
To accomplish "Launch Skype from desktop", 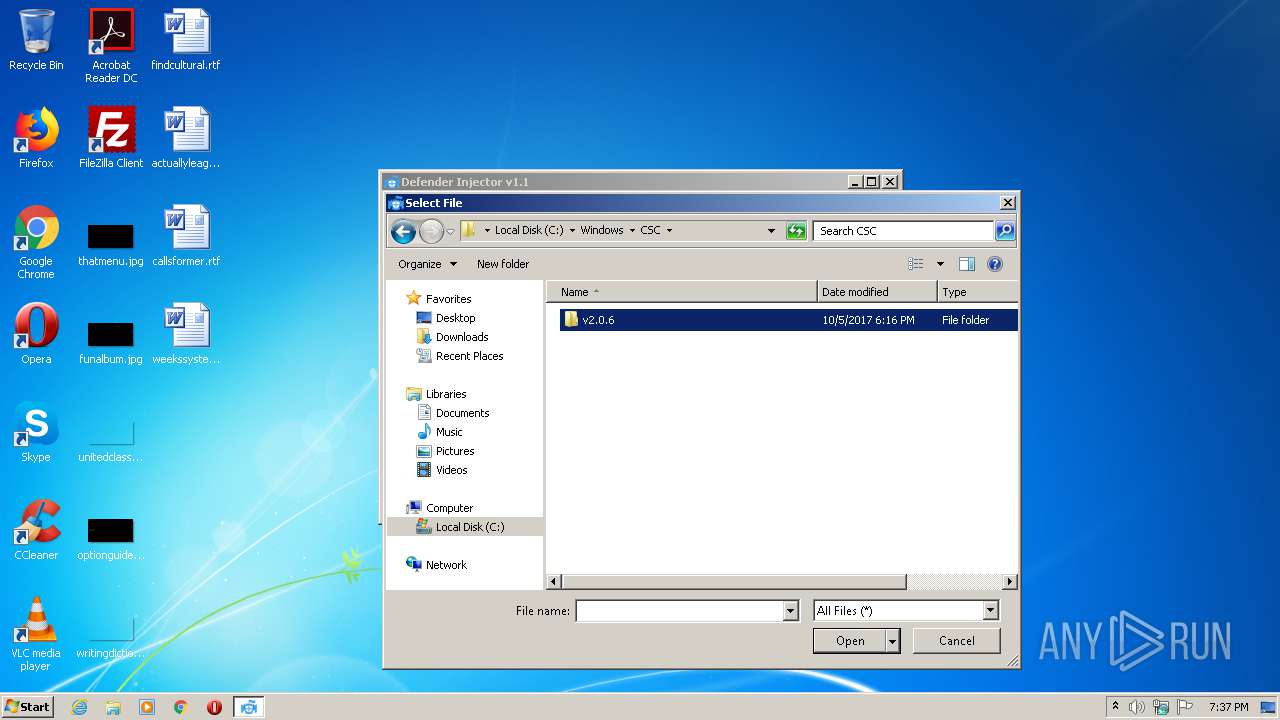I will [x=36, y=432].
